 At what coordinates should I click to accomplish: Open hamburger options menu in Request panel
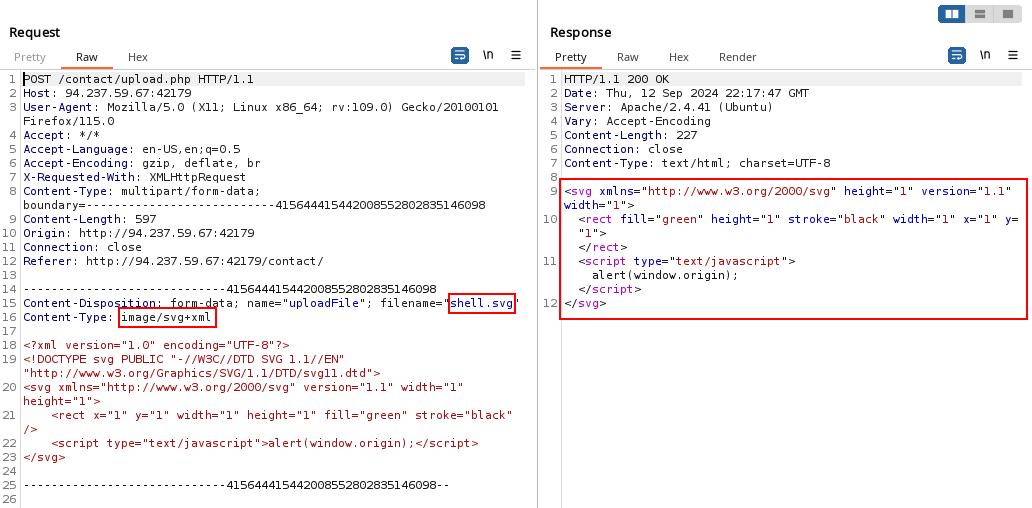pos(516,55)
